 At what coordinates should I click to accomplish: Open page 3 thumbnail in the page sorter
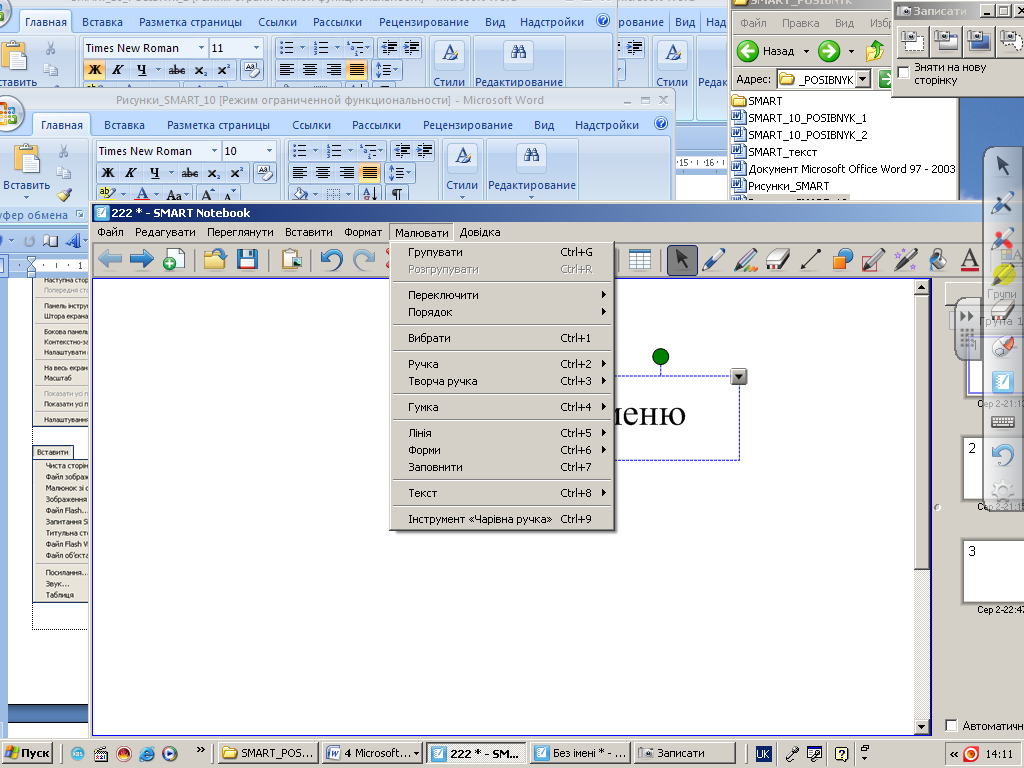[993, 571]
